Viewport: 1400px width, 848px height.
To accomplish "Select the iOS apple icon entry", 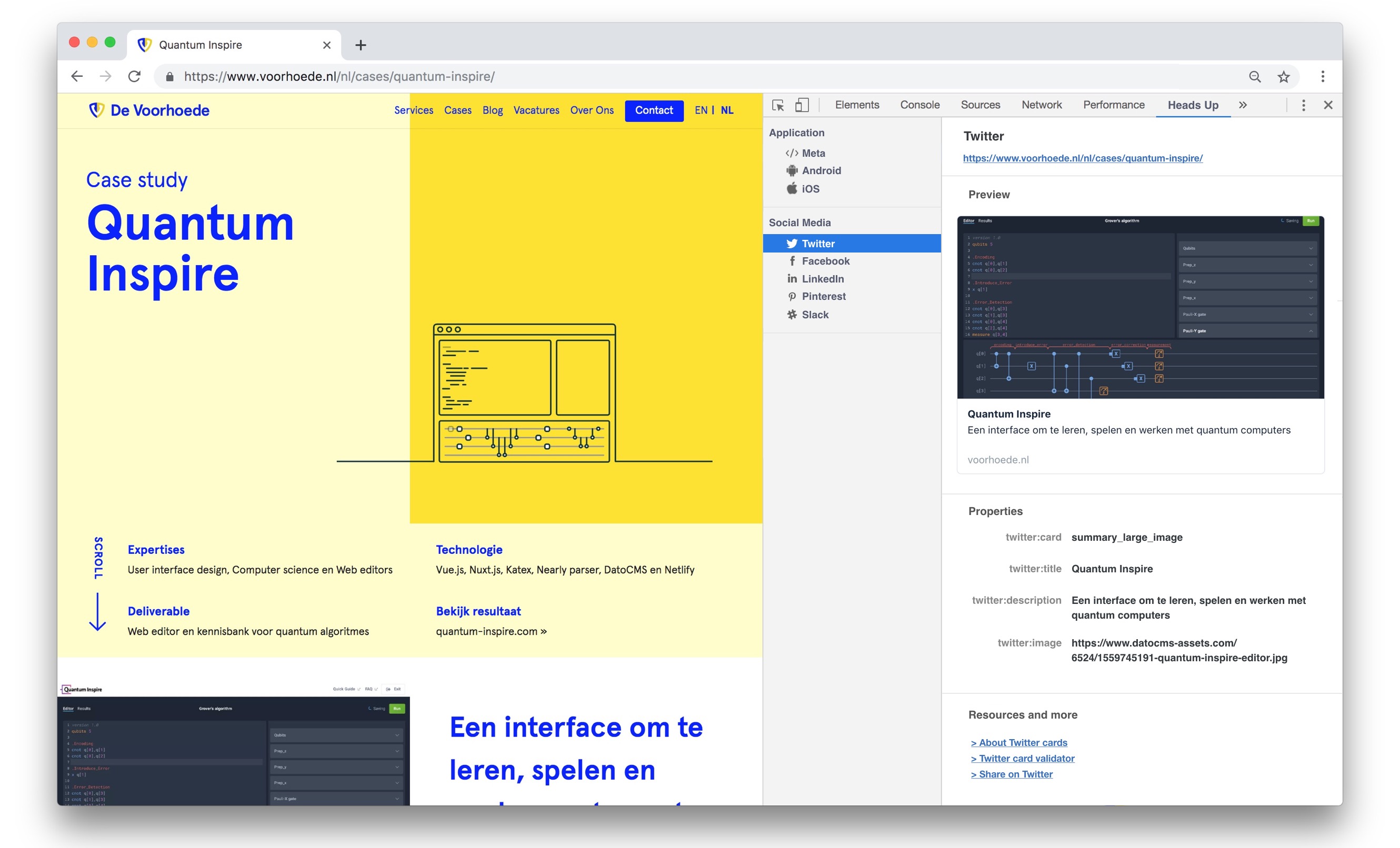I will [x=792, y=188].
